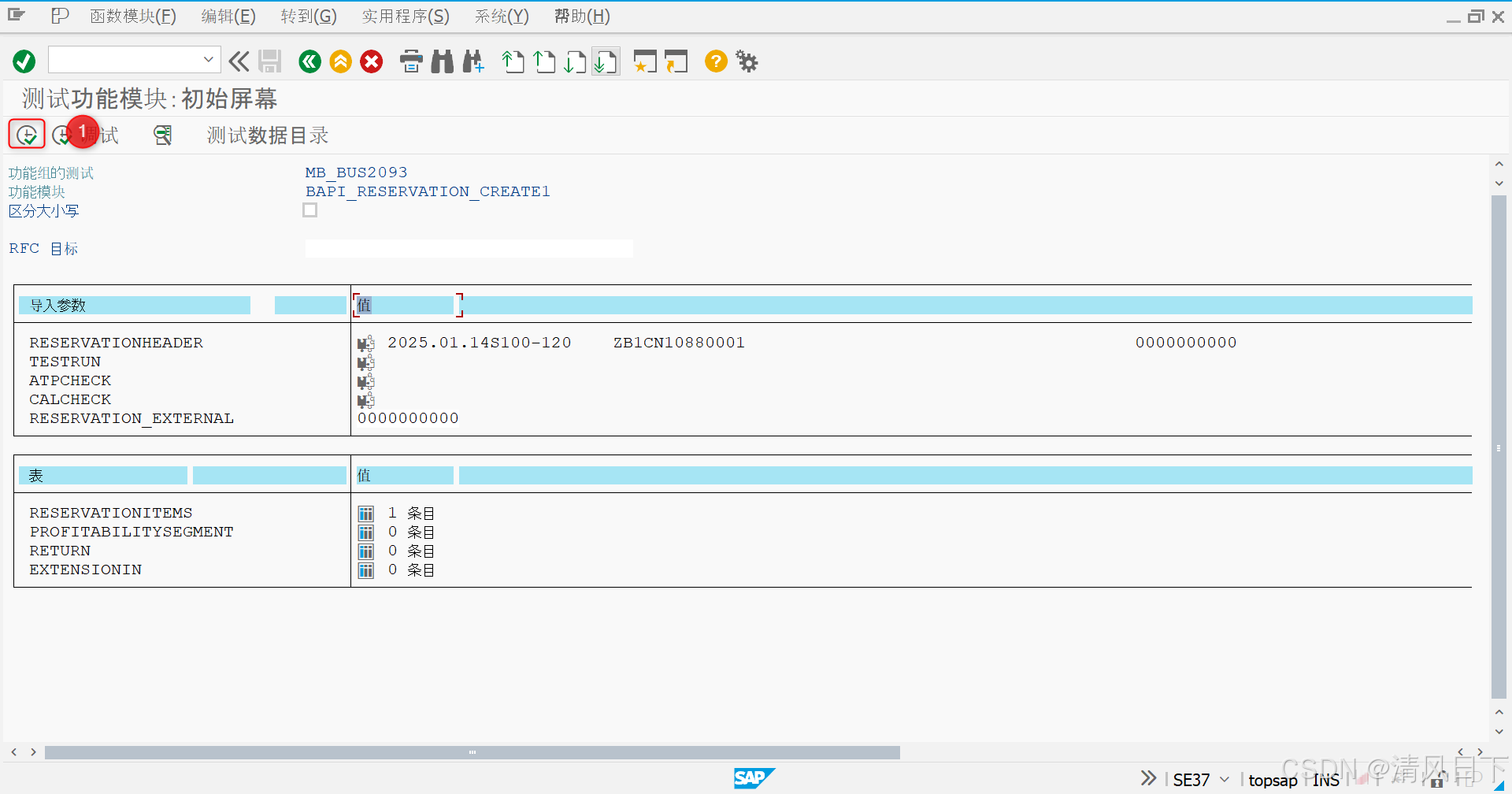The image size is (1512, 794).
Task: Click the green Back arrow
Action: tap(309, 61)
